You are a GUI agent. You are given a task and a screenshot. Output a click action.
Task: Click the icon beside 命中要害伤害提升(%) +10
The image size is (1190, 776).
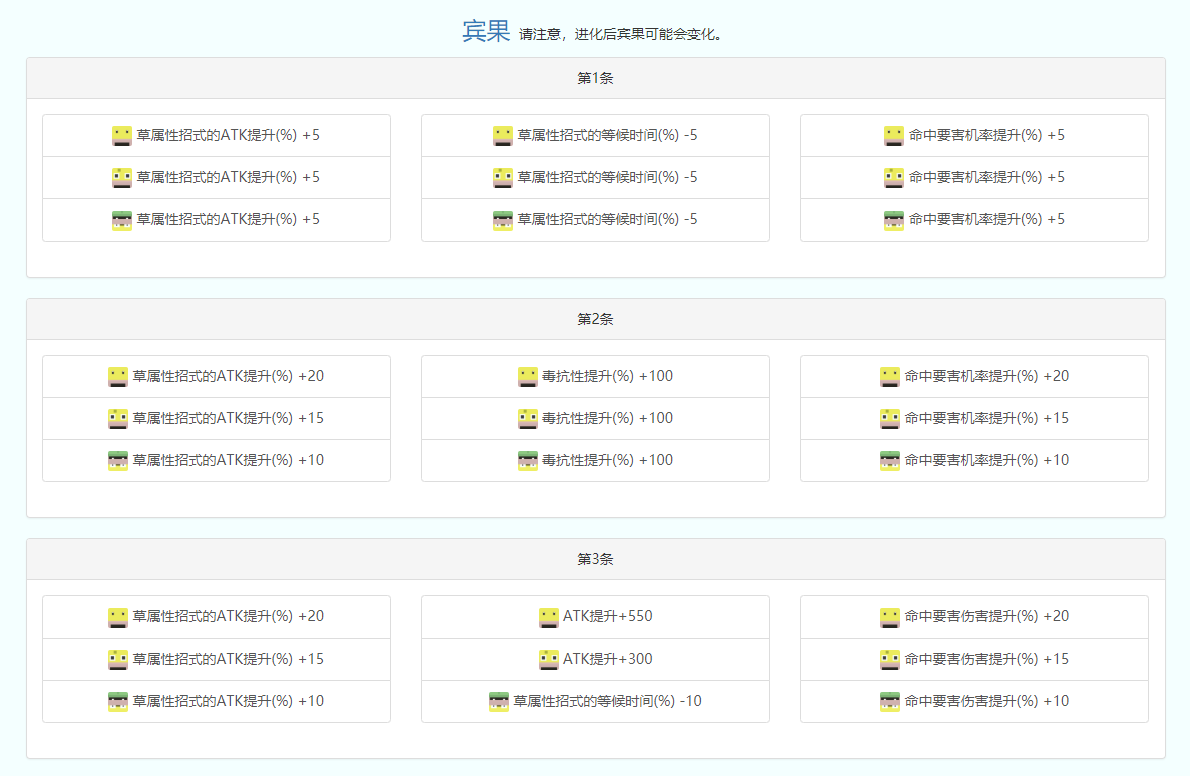(890, 701)
